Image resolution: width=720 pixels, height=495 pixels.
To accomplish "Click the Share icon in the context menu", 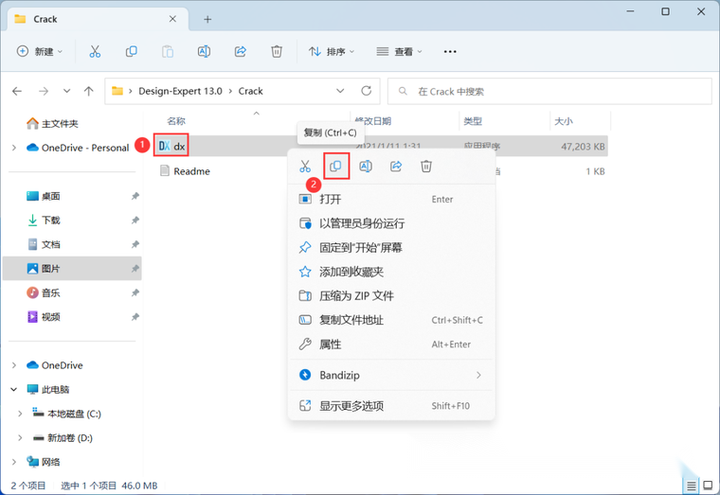I will 396,166.
